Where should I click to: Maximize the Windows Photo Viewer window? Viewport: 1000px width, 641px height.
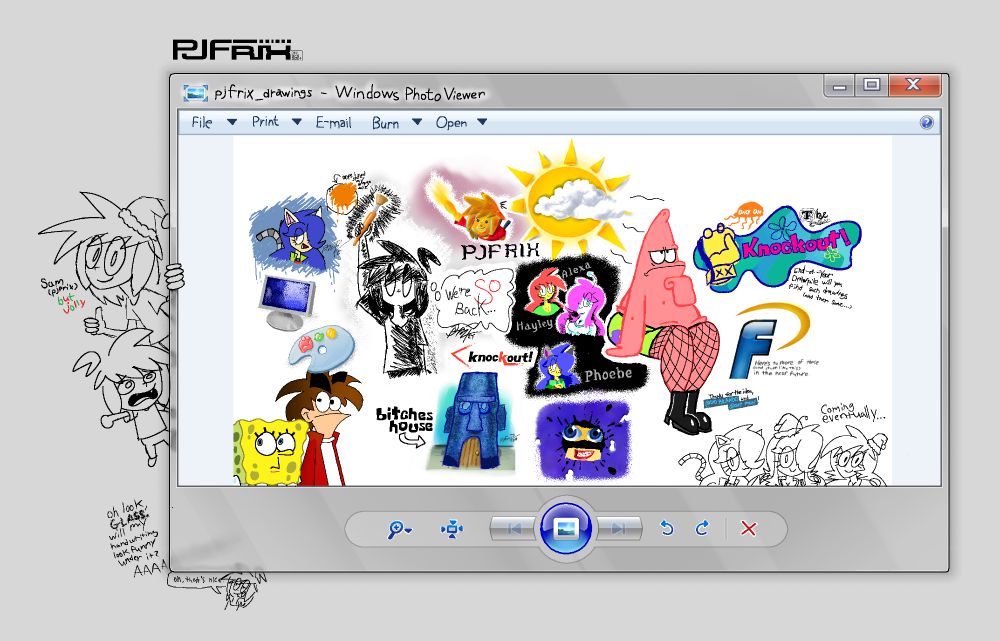pyautogui.click(x=872, y=85)
